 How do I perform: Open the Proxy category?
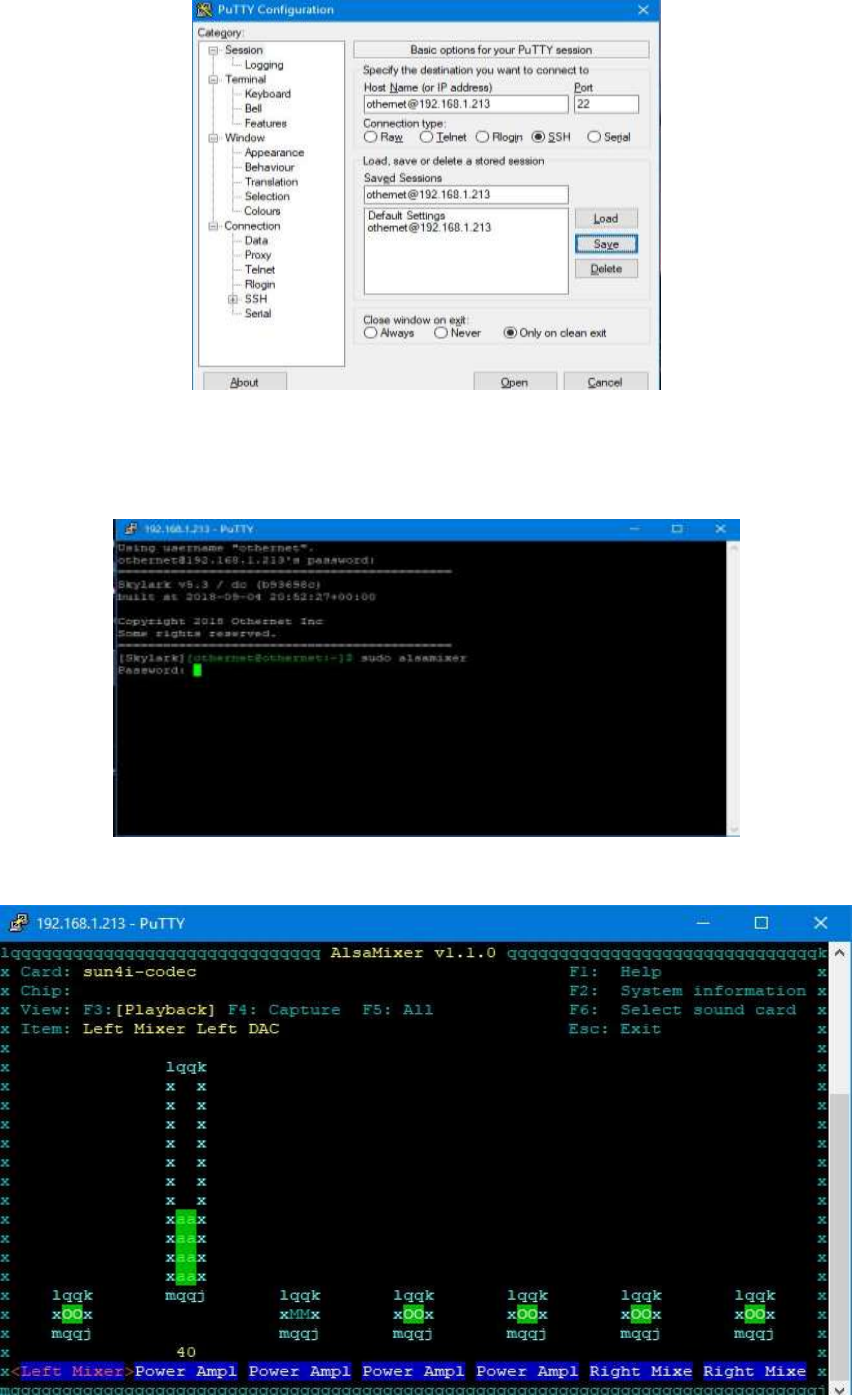tap(258, 255)
